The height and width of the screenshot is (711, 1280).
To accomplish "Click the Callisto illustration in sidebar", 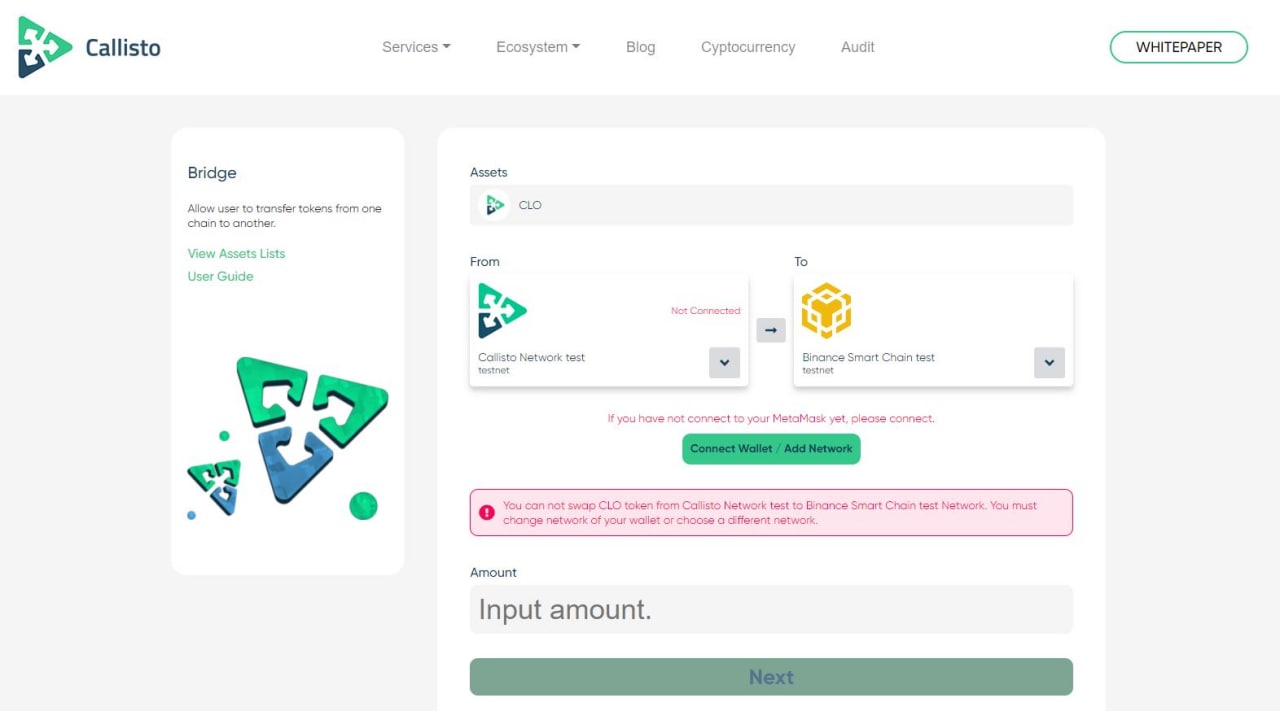I will click(x=288, y=438).
